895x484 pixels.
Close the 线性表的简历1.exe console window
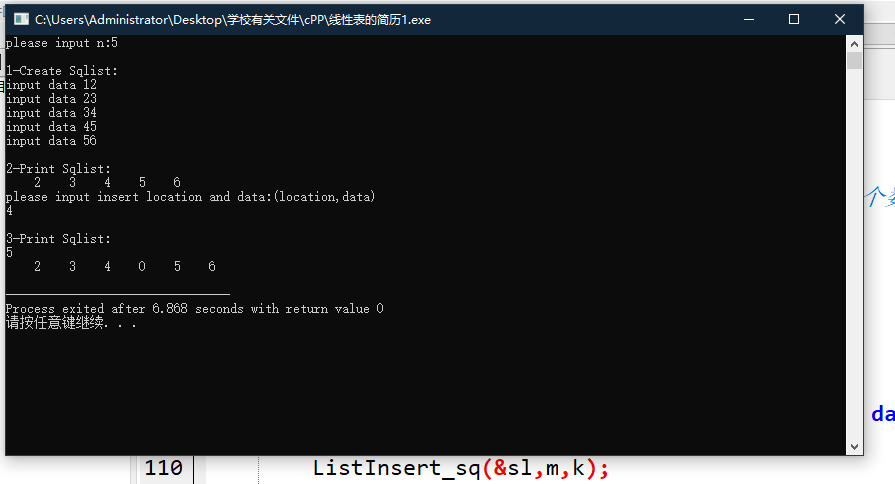pos(840,19)
